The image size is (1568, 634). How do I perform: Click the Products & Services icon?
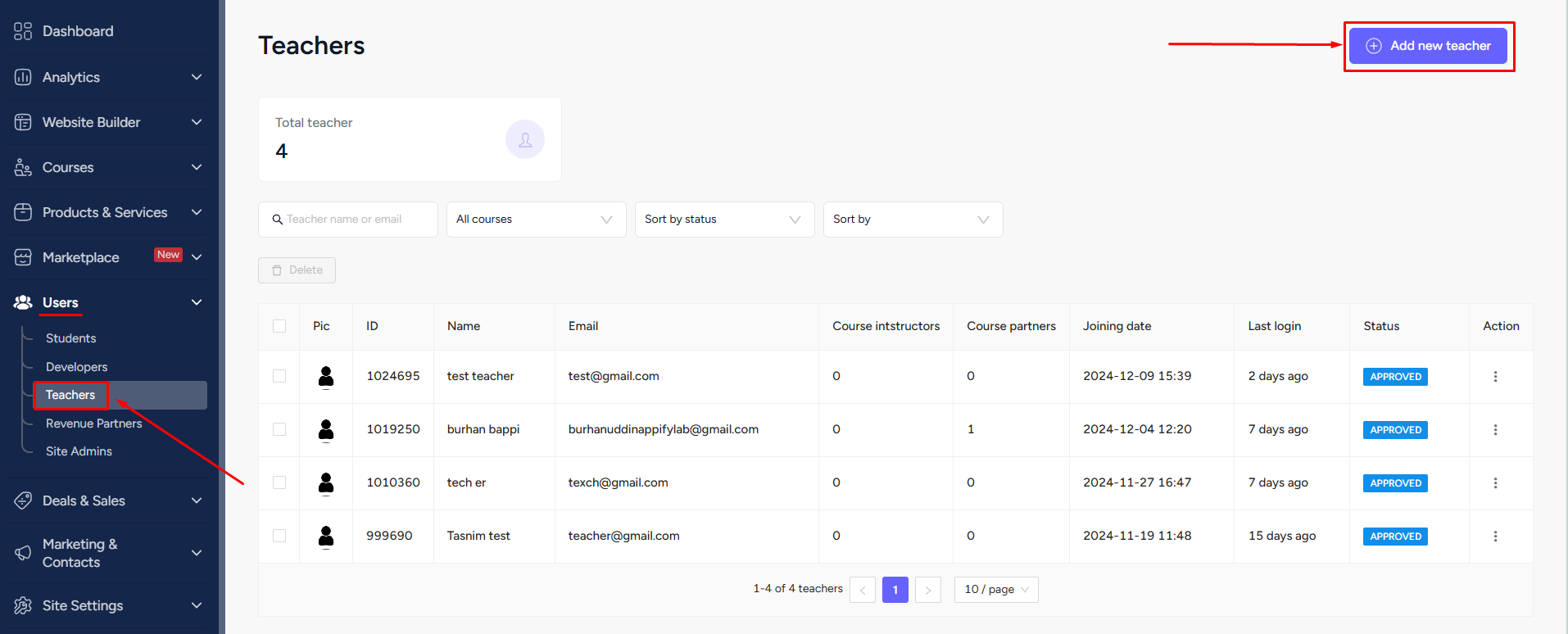23,212
